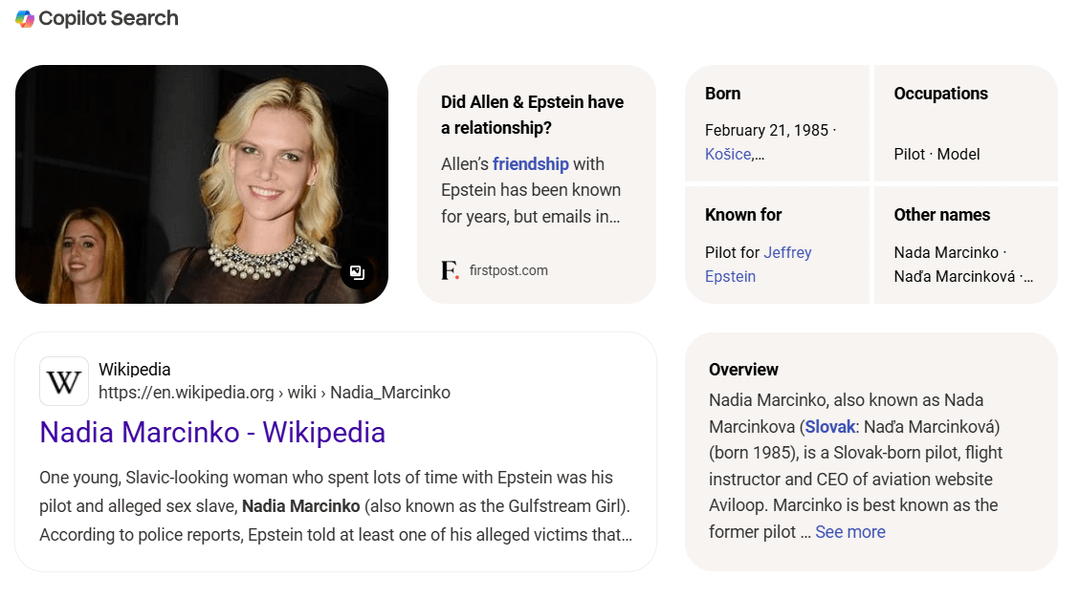Open the 'Nadia Marcinko - Wikipedia' result title

[212, 432]
